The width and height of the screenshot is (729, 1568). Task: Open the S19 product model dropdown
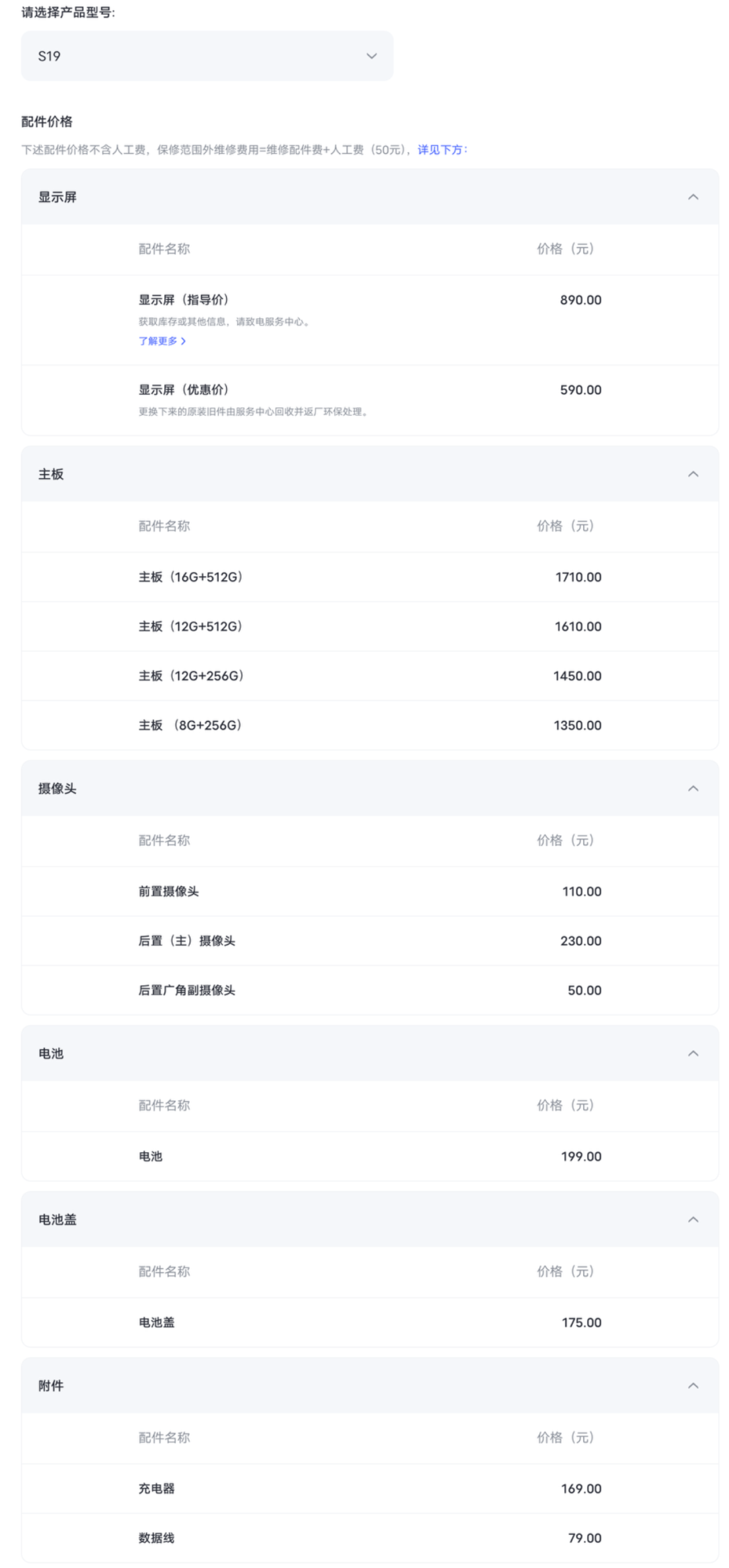pos(207,56)
